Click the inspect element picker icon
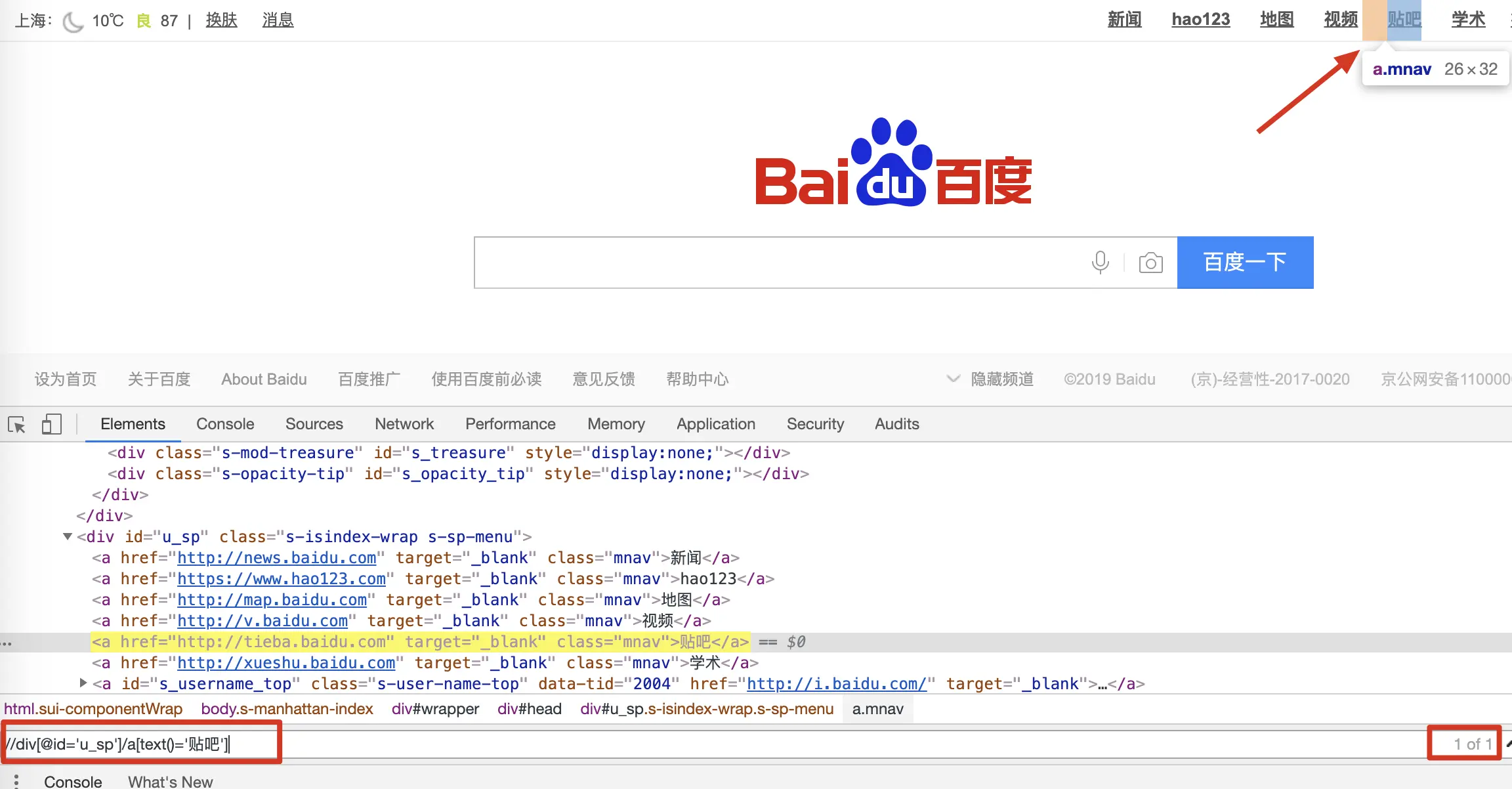Viewport: 1512px width, 789px height. (16, 425)
